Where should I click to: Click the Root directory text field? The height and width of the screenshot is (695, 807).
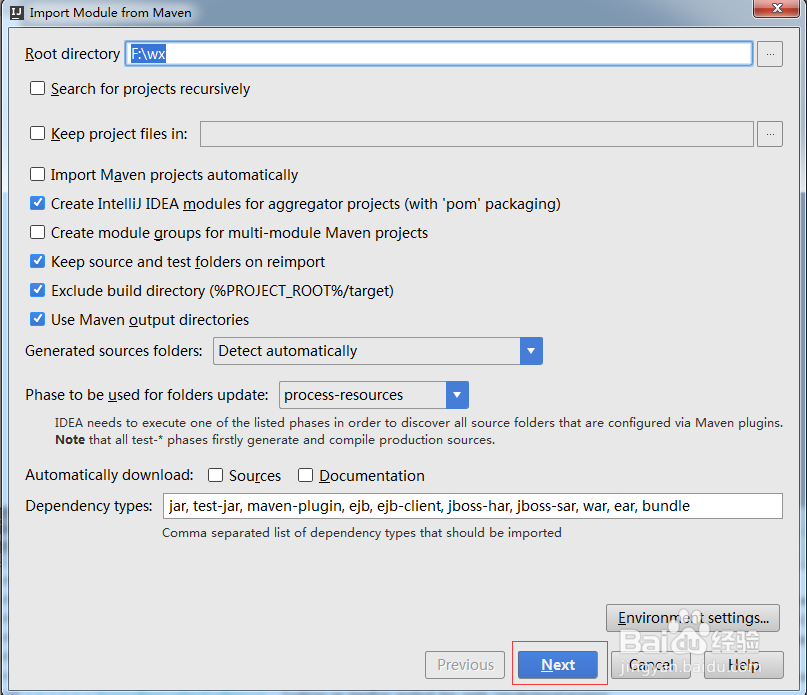click(439, 54)
